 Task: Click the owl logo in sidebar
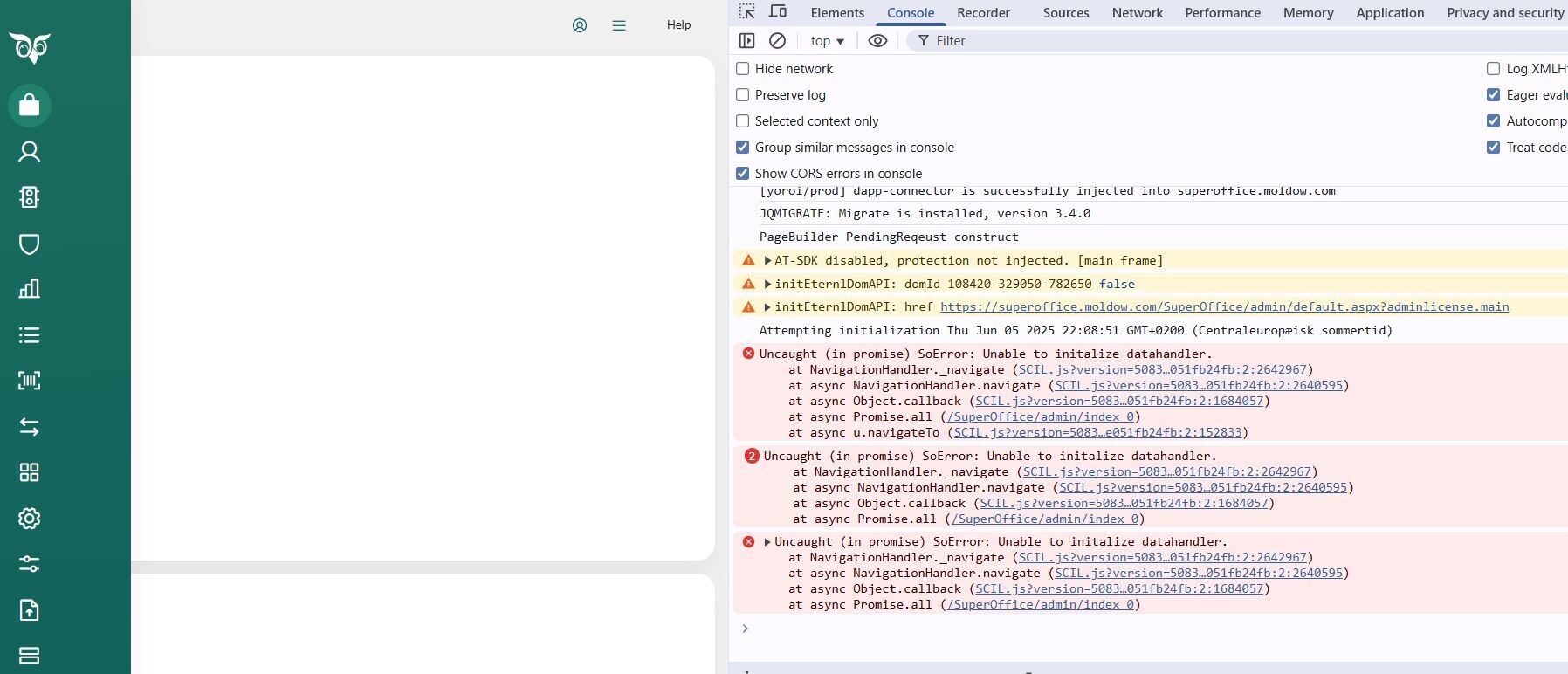[x=30, y=47]
